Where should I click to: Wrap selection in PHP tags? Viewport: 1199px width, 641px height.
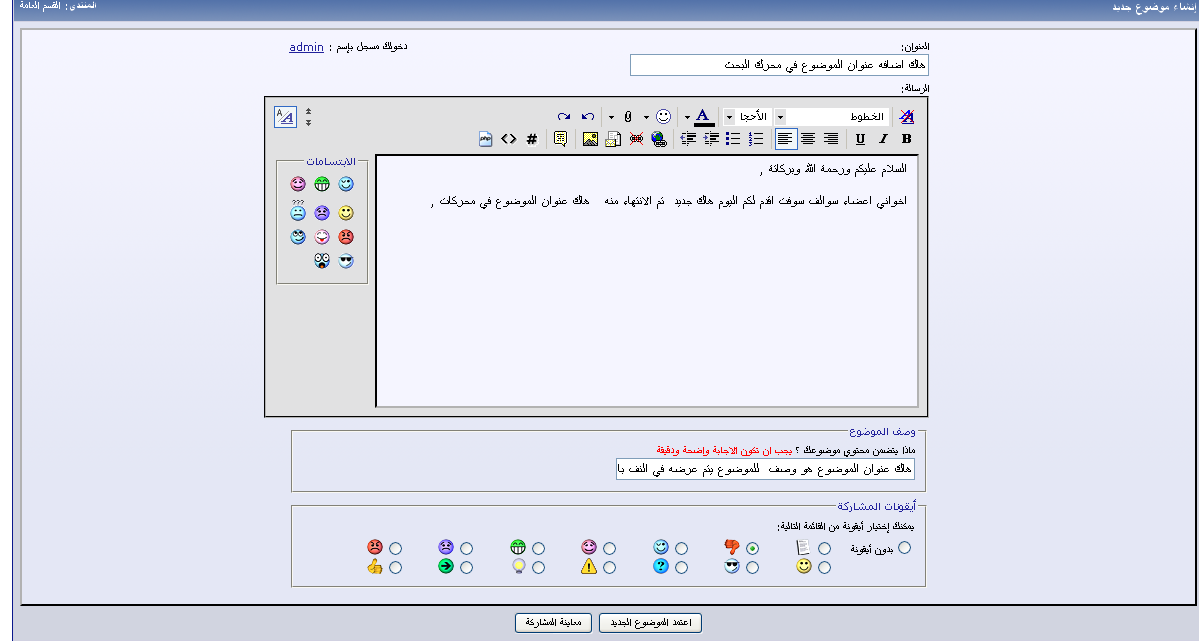click(x=486, y=139)
